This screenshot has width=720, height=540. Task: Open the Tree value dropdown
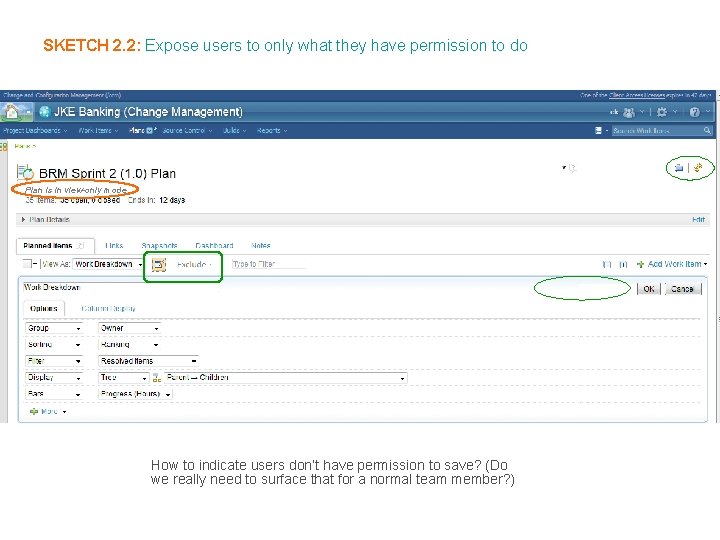[x=124, y=377]
